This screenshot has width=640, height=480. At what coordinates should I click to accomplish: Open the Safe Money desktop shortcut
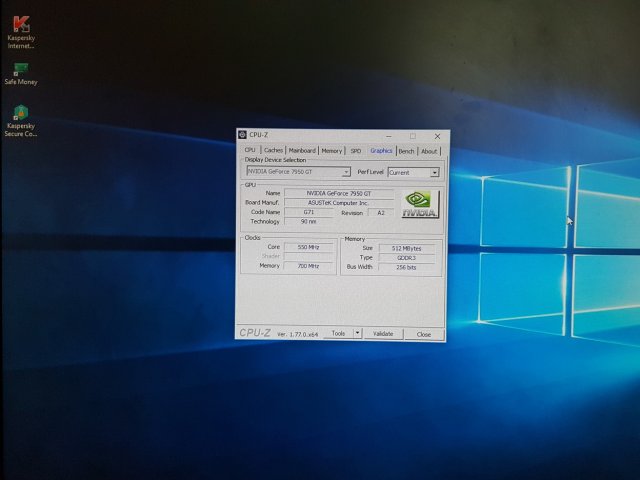click(21, 74)
